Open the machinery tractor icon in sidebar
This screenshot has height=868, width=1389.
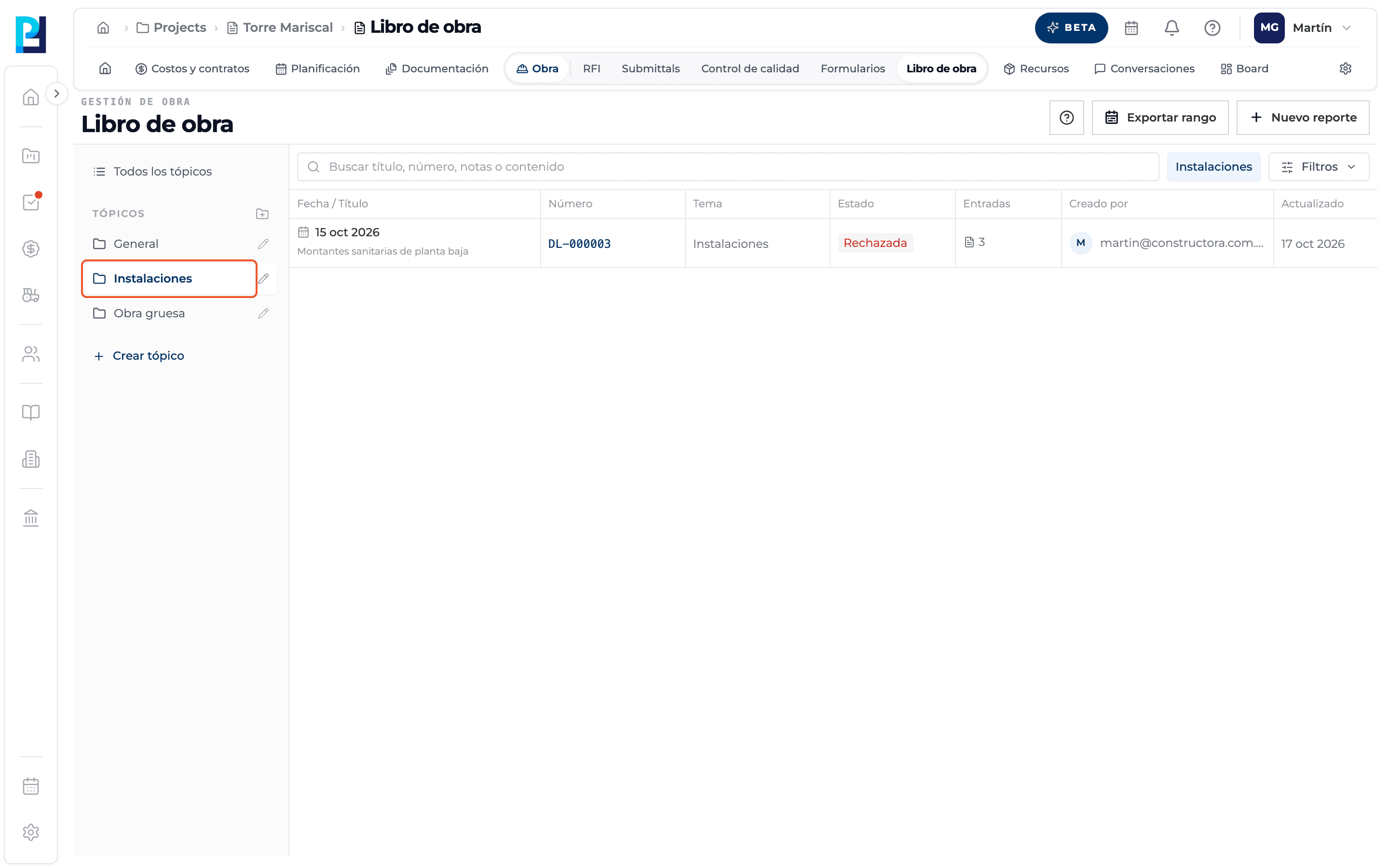tap(31, 295)
